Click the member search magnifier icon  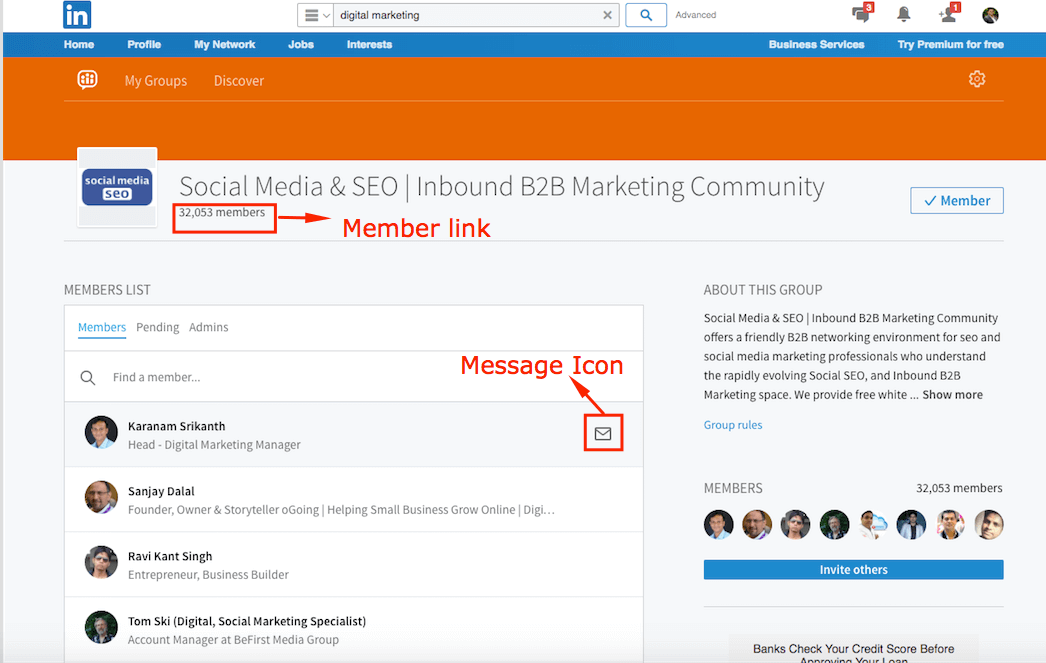[87, 378]
